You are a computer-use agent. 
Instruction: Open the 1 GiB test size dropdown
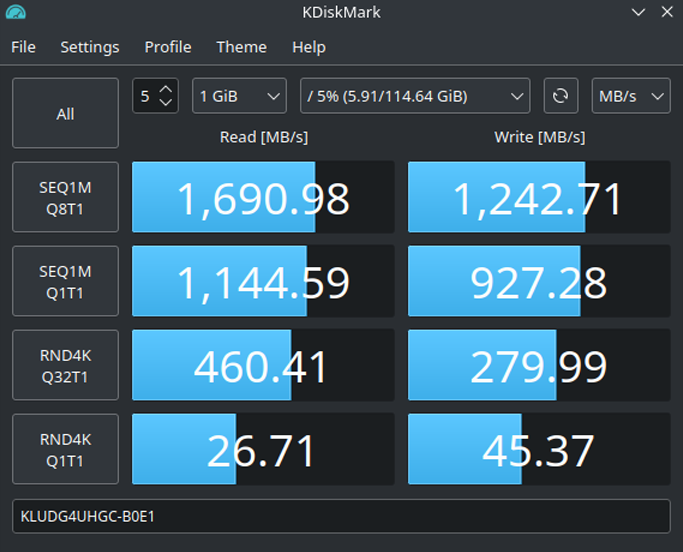click(x=239, y=96)
